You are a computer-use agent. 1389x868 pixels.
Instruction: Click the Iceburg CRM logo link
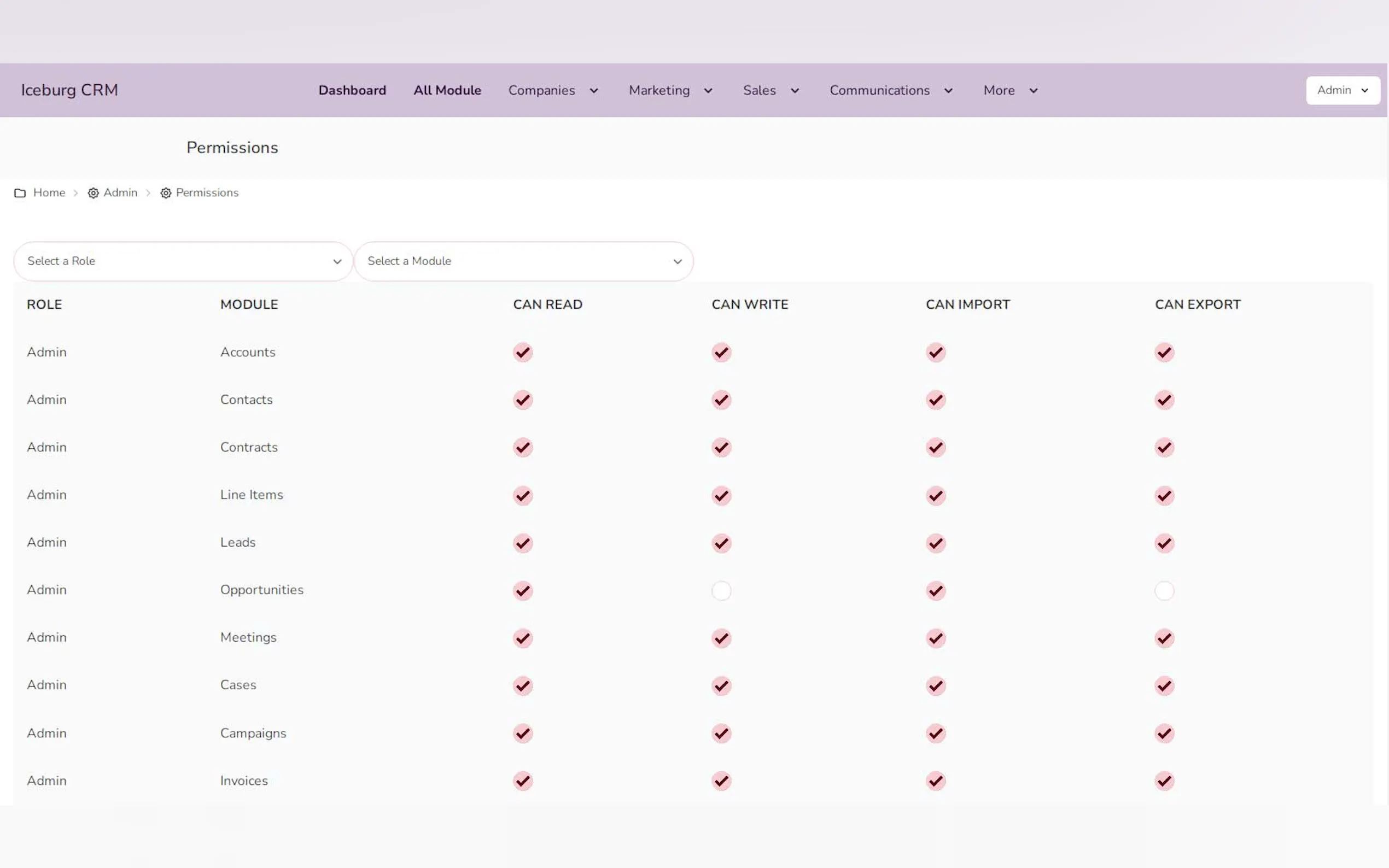coord(69,90)
